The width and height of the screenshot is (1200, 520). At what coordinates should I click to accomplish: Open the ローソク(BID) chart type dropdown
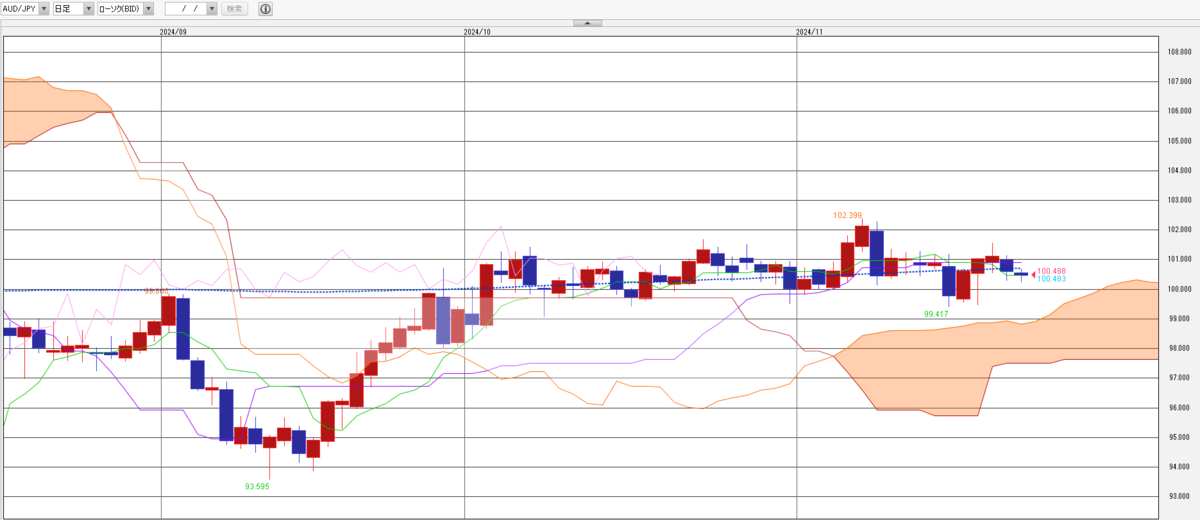coord(125,9)
